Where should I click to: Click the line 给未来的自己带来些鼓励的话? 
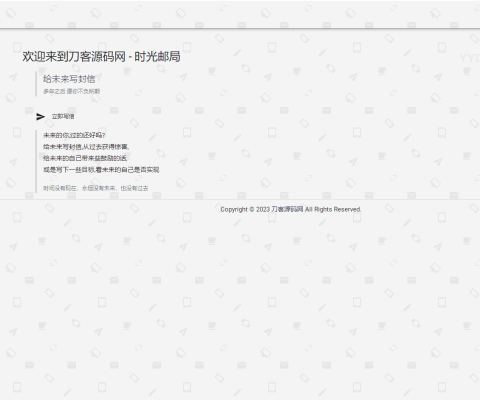[85, 158]
